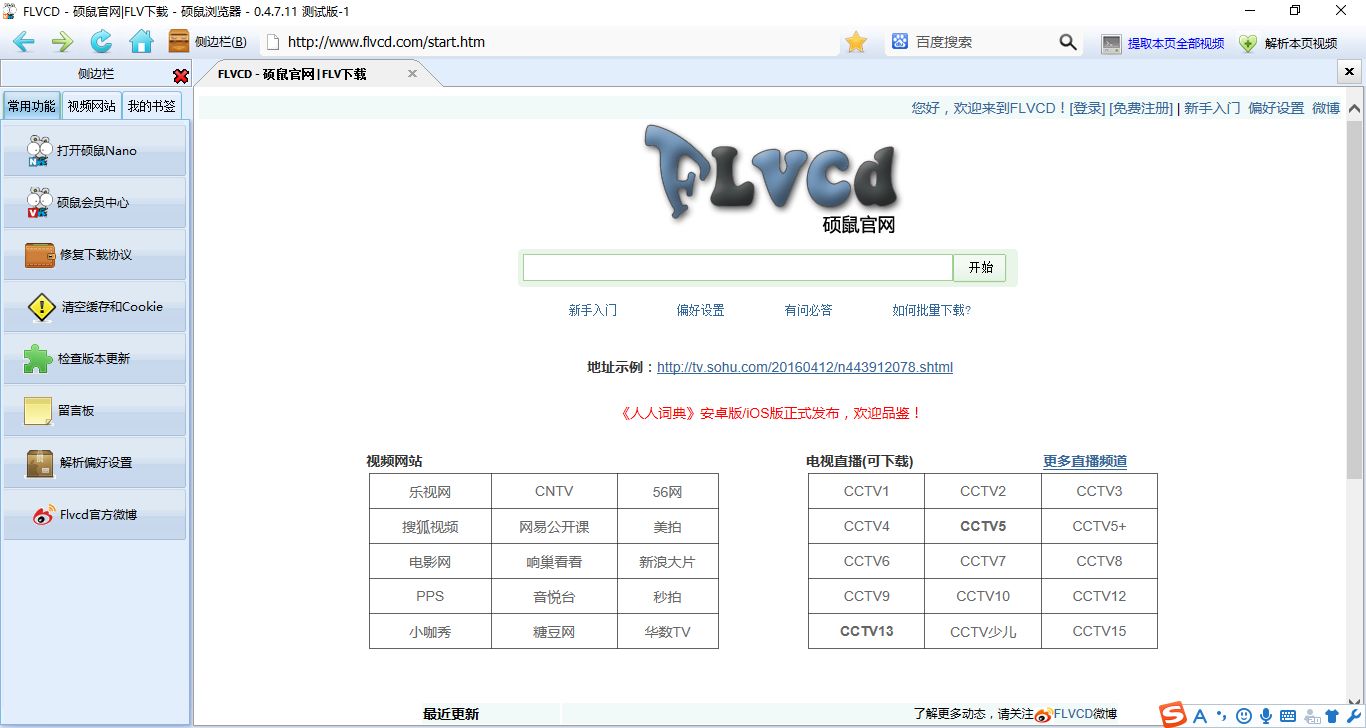
Task: Click 清空缓存和Cookie in the sidebar
Action: 95,306
